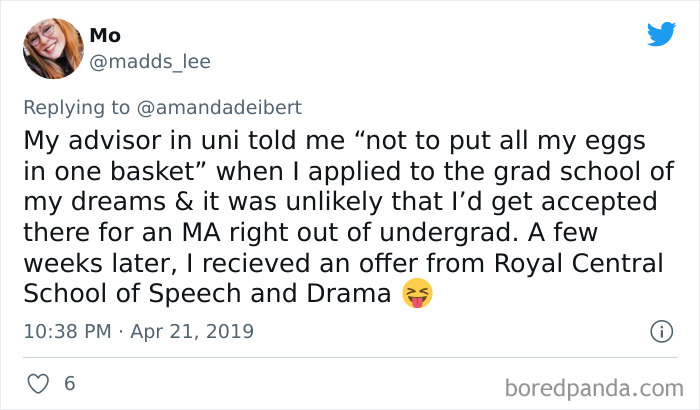Open the tweet info circle icon
This screenshot has height=410, width=700.
[661, 331]
